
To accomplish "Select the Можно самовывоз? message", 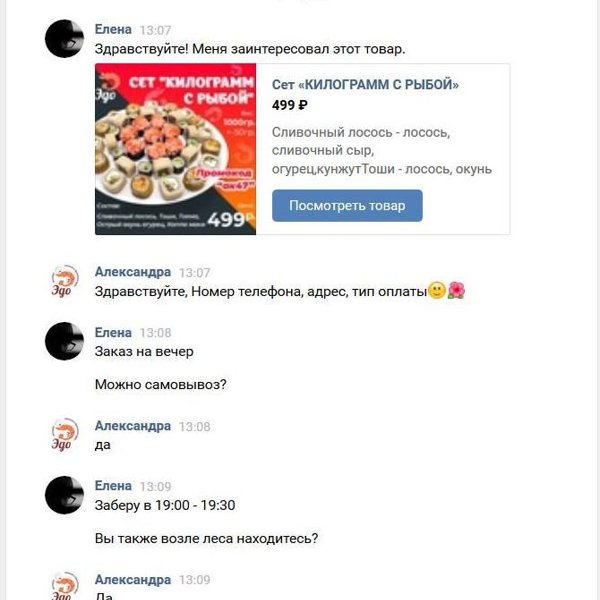I will click(161, 384).
